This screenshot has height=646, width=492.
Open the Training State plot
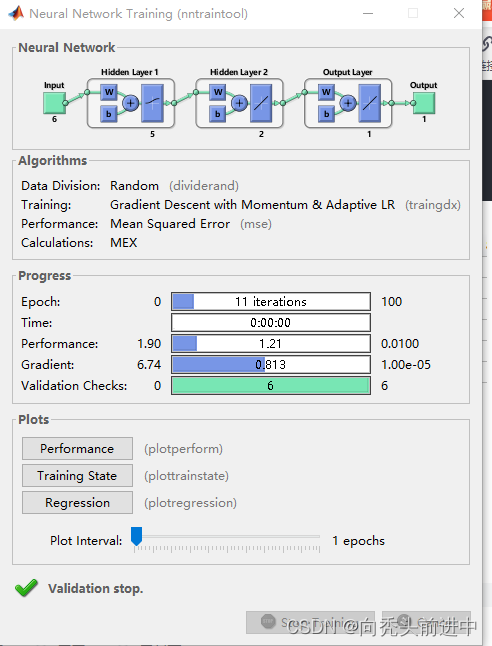pos(77,476)
